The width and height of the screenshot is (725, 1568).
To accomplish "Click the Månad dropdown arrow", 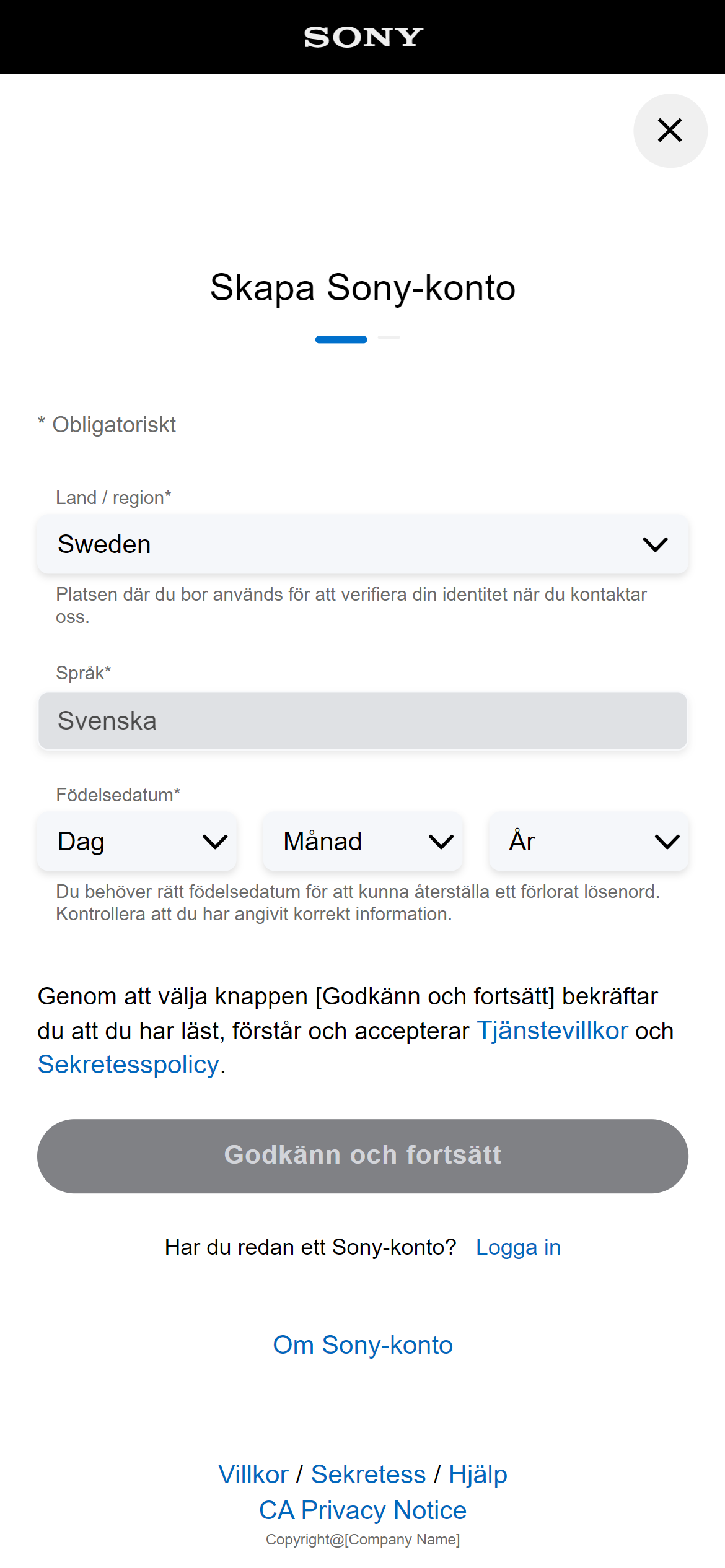I will tap(441, 842).
